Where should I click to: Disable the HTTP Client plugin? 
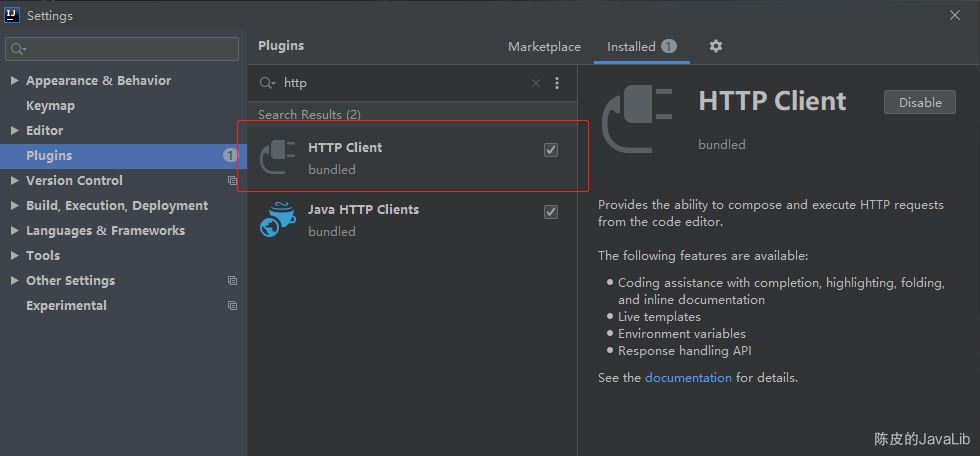920,102
